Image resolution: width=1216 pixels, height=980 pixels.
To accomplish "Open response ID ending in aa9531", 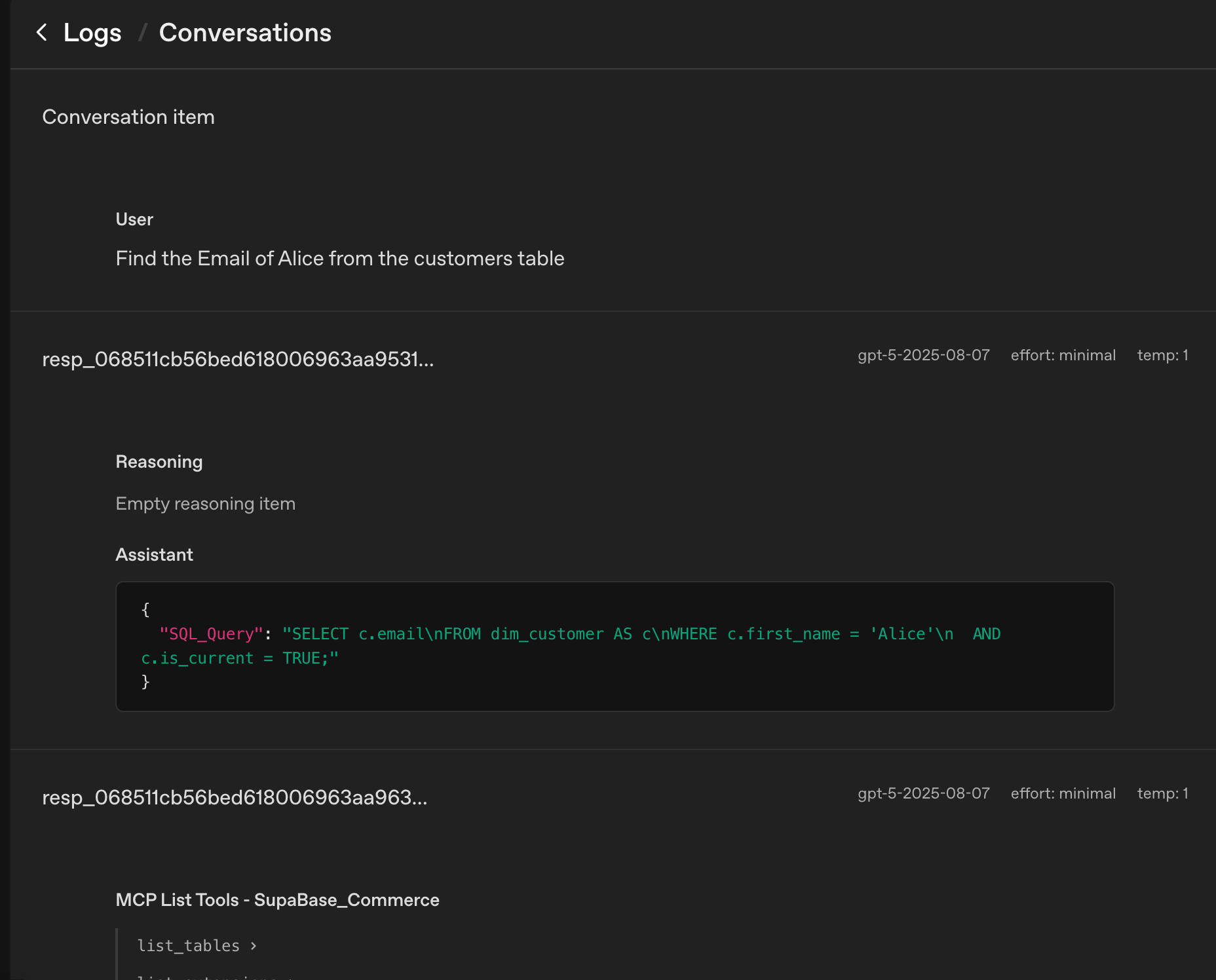I will coord(238,359).
